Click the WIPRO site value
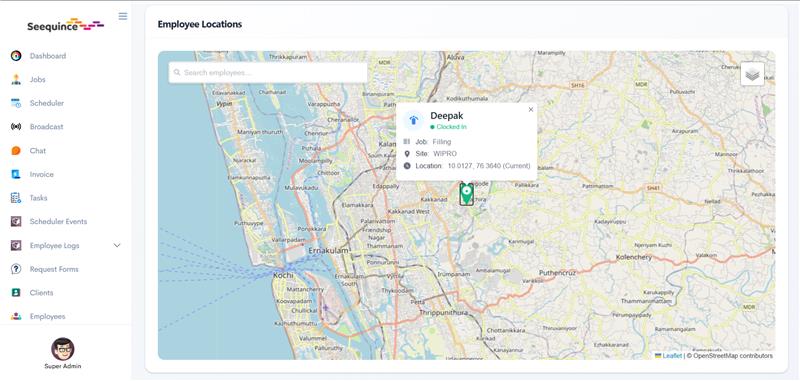The height and width of the screenshot is (381, 800). pyautogui.click(x=445, y=154)
